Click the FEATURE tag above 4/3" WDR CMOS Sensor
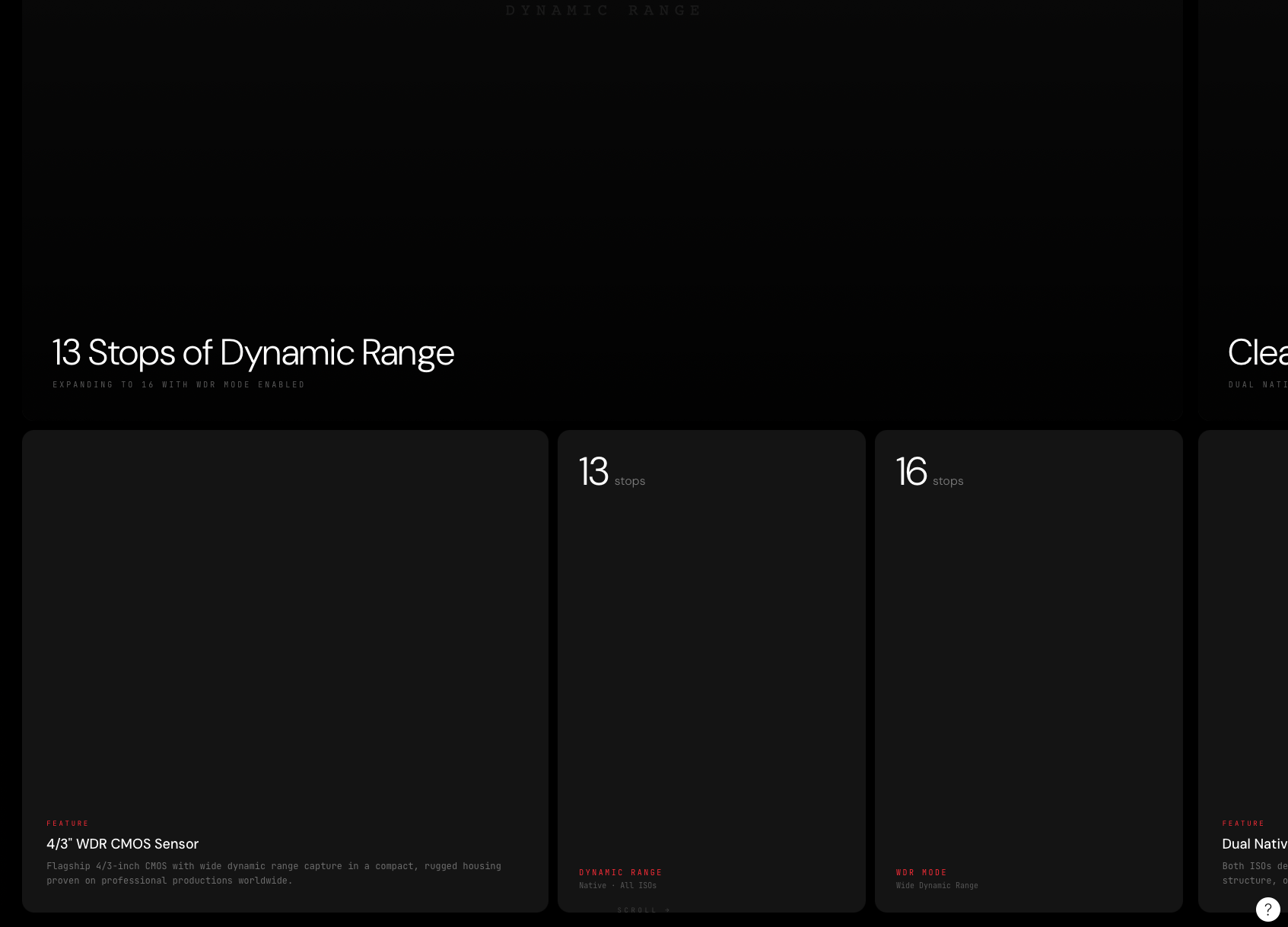This screenshot has height=927, width=1288. pos(68,823)
